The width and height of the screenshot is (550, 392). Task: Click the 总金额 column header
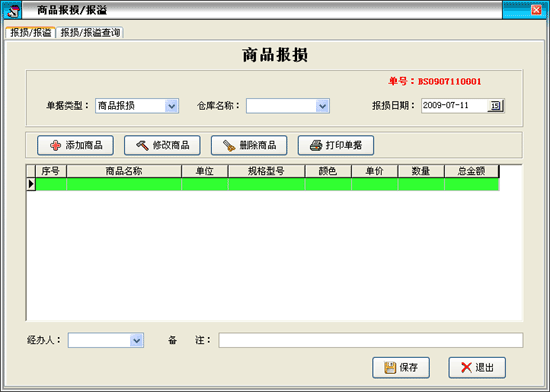point(471,171)
